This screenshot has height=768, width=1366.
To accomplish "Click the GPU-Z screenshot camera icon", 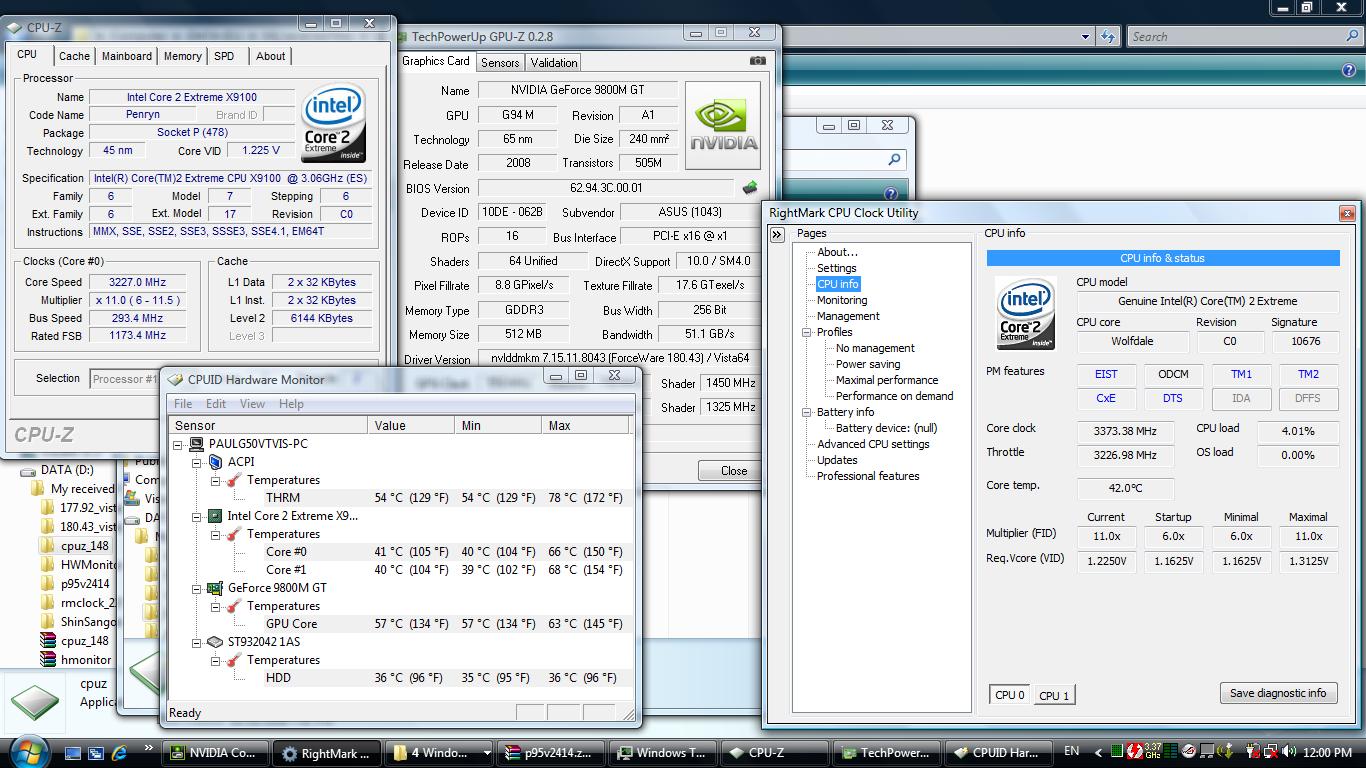I will (x=758, y=61).
